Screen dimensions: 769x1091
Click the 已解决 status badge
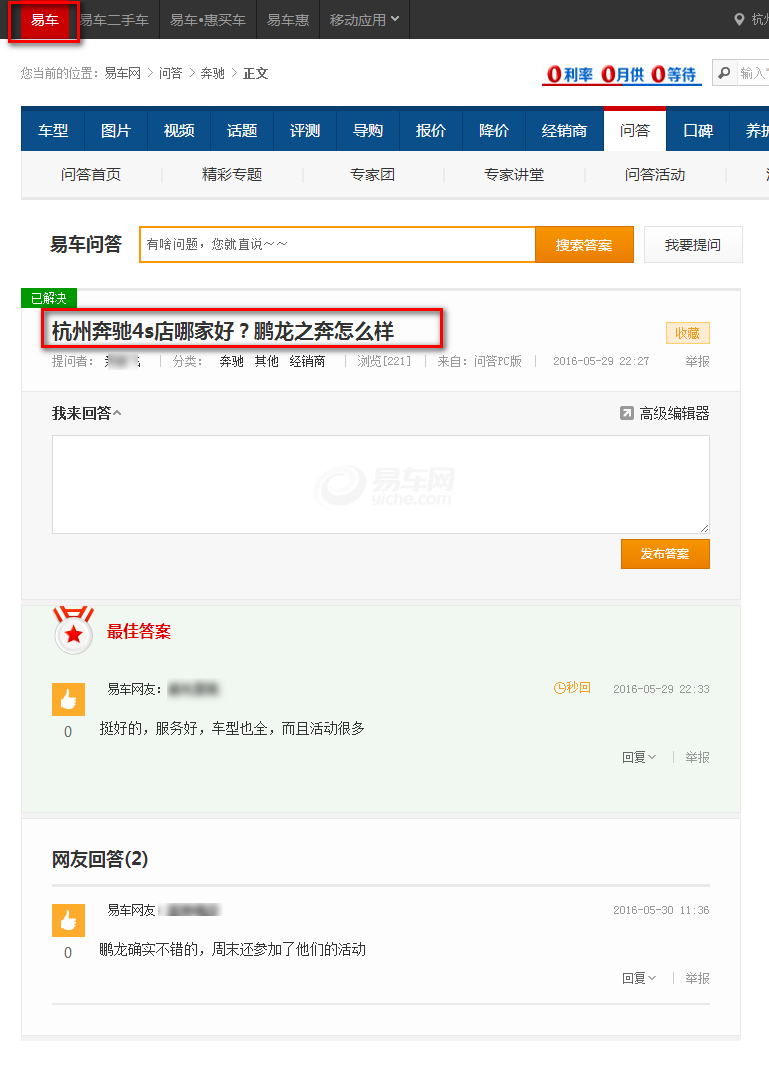click(x=49, y=298)
